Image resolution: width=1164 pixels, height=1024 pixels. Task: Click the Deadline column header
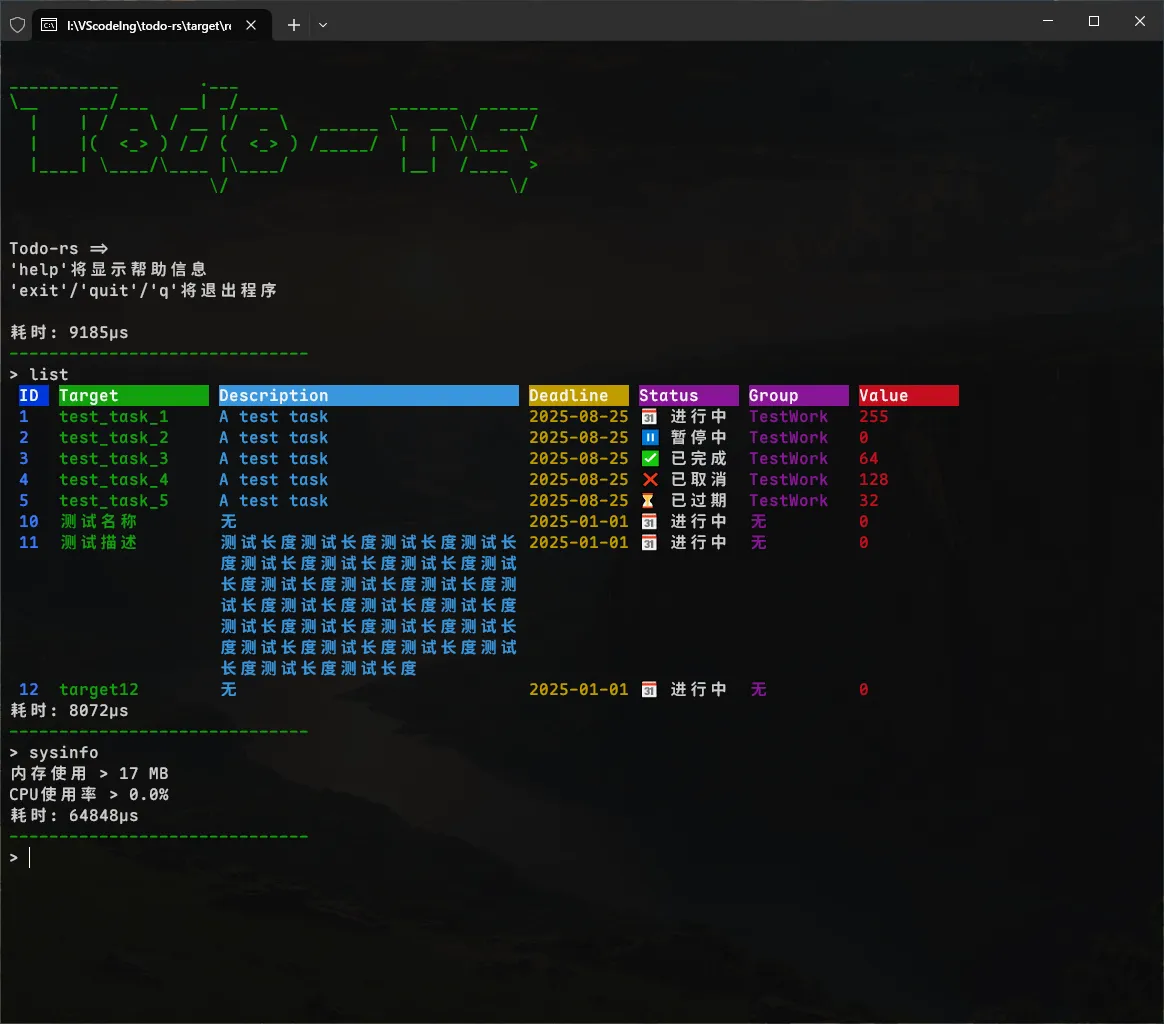coord(578,396)
